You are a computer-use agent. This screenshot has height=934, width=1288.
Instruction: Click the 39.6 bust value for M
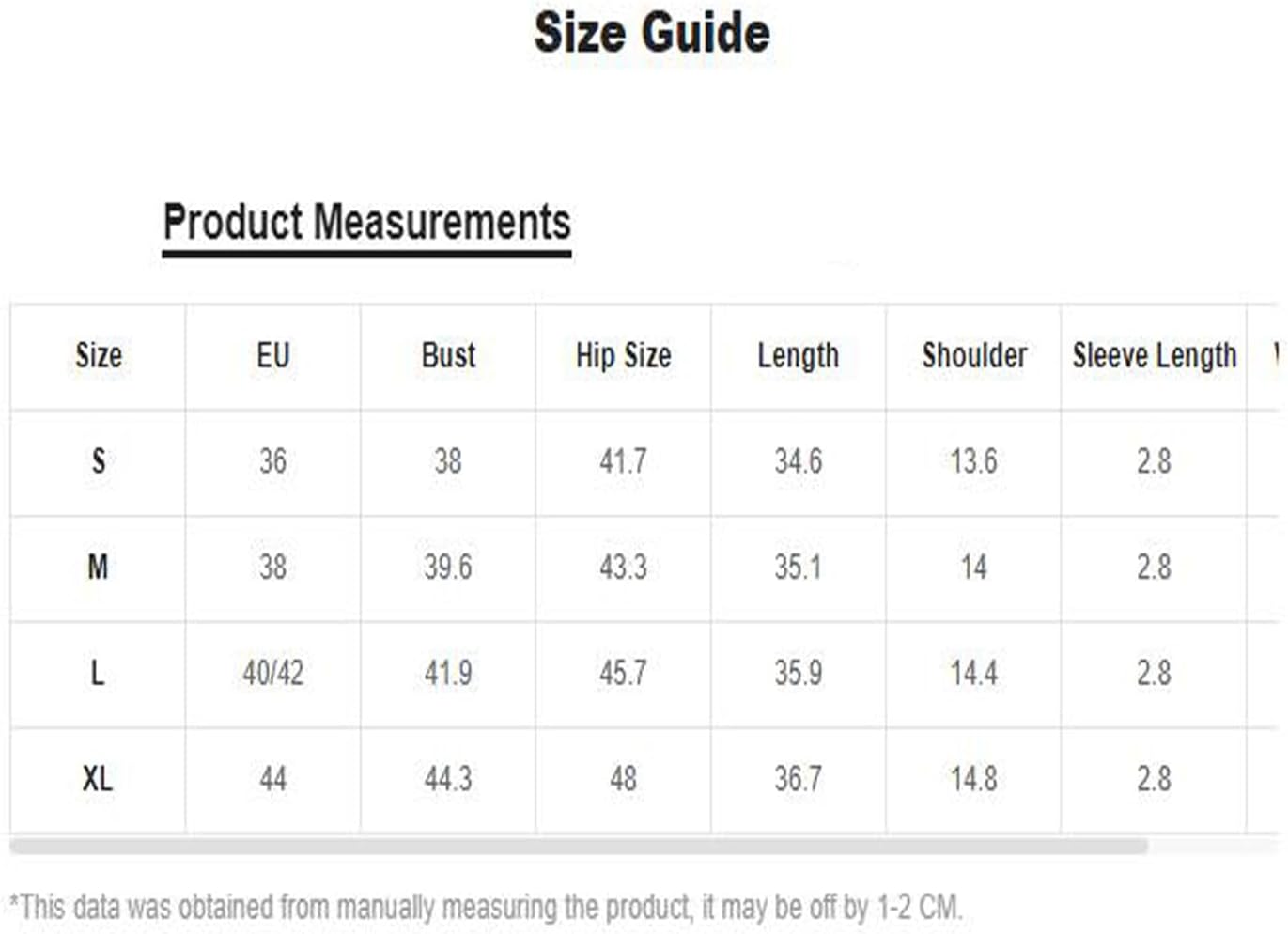[x=448, y=568]
